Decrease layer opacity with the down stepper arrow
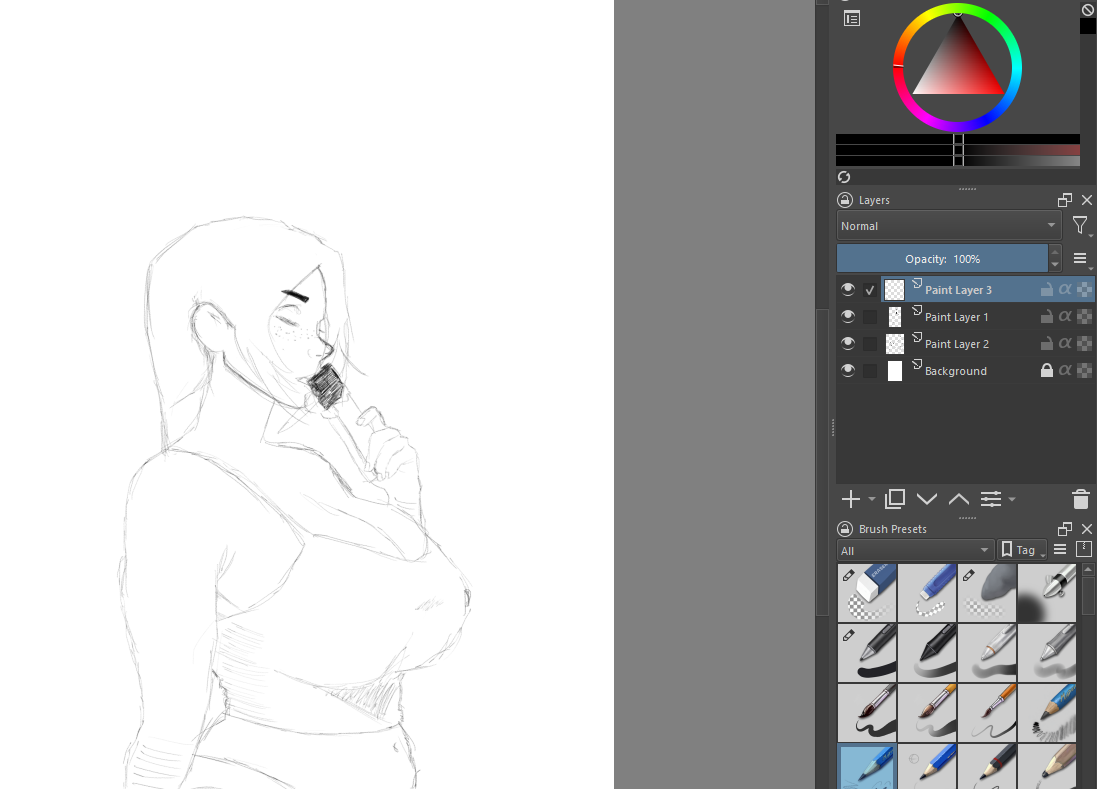1097x789 pixels. [x=1055, y=265]
